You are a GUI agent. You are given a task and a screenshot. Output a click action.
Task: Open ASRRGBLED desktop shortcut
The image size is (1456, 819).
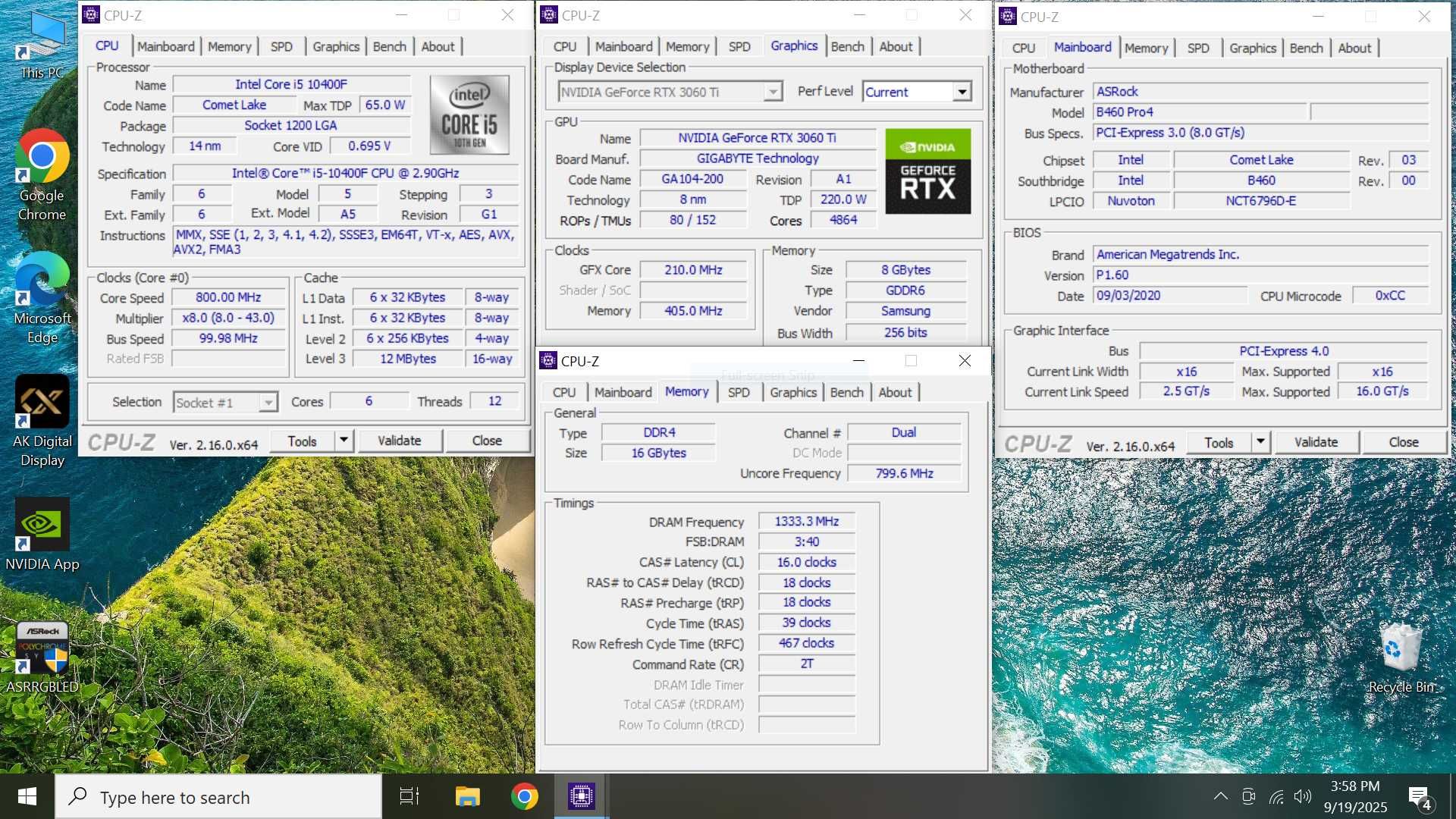pos(42,657)
